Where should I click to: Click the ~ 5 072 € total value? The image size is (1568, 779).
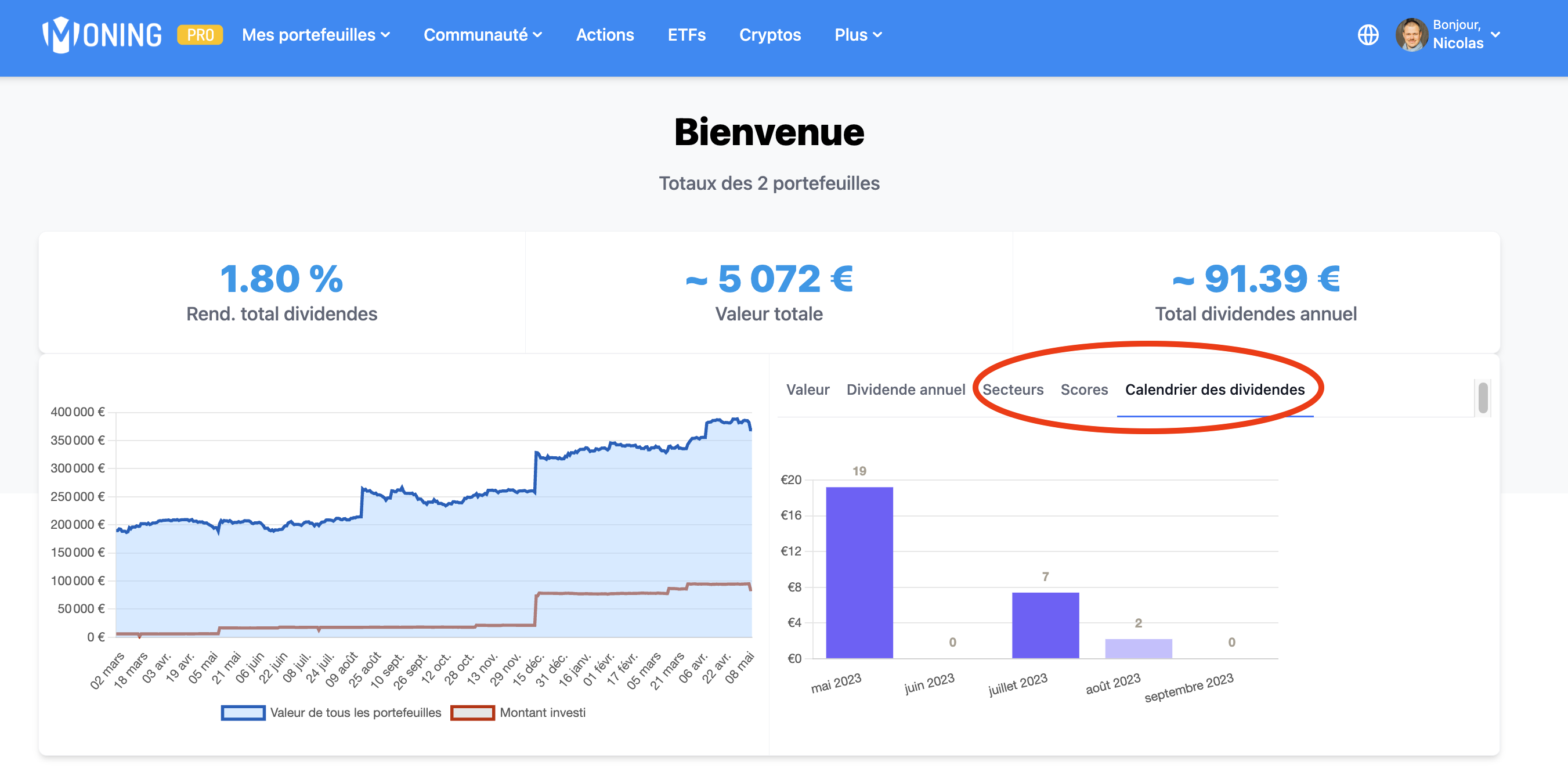coord(769,279)
